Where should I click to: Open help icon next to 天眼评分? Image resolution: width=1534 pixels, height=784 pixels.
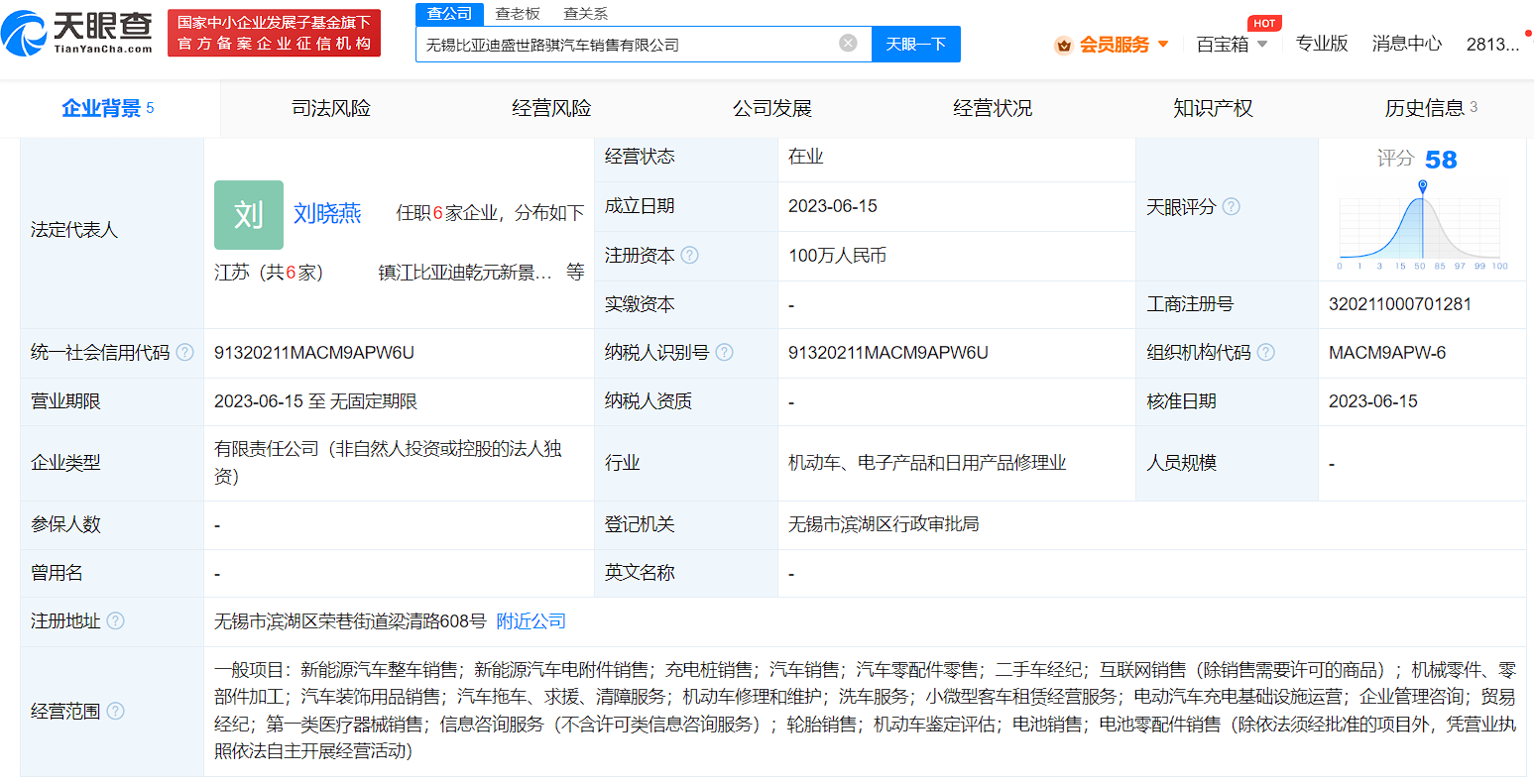click(x=1231, y=206)
